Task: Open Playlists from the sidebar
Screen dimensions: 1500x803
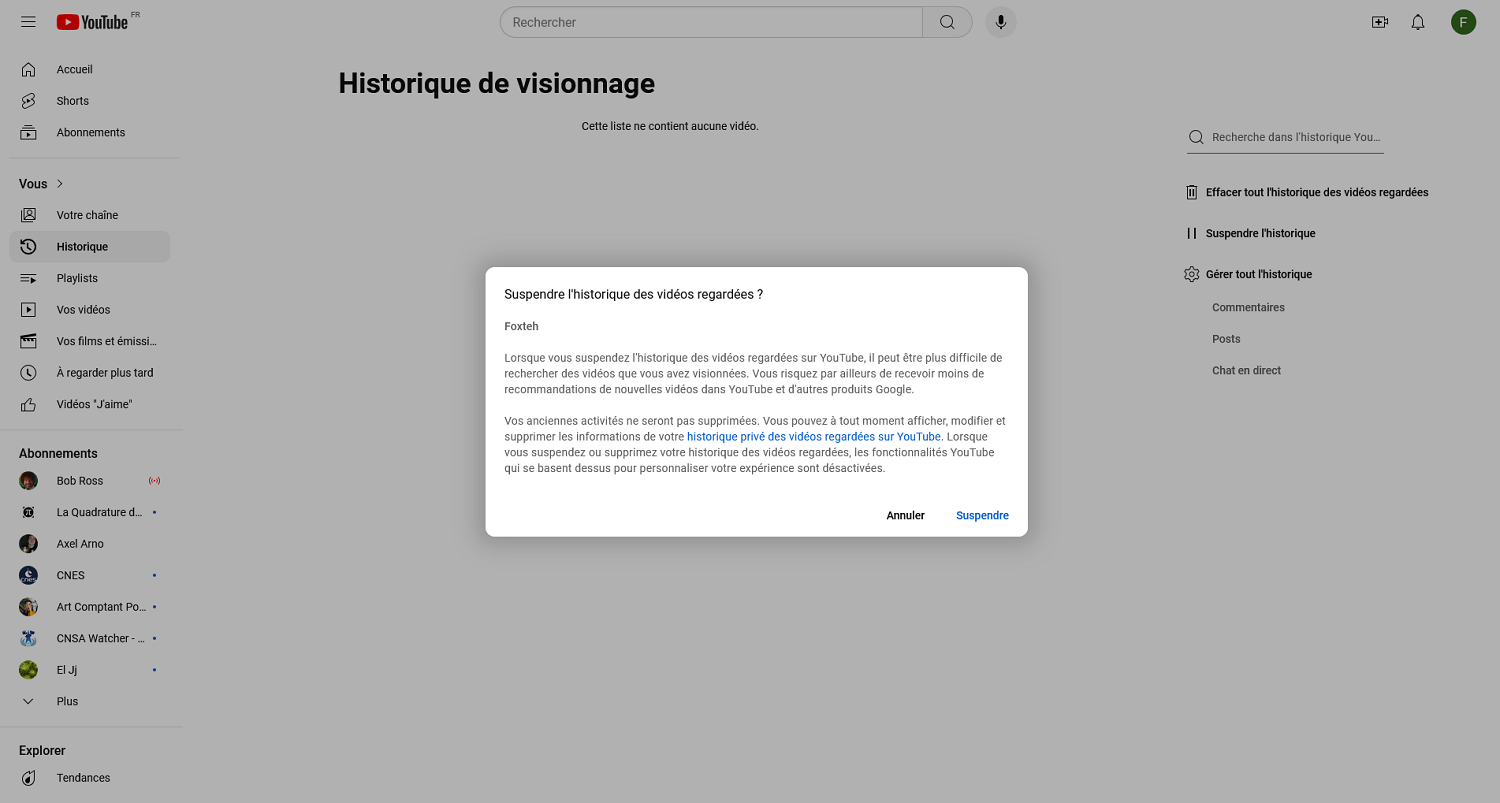Action: [x=77, y=278]
